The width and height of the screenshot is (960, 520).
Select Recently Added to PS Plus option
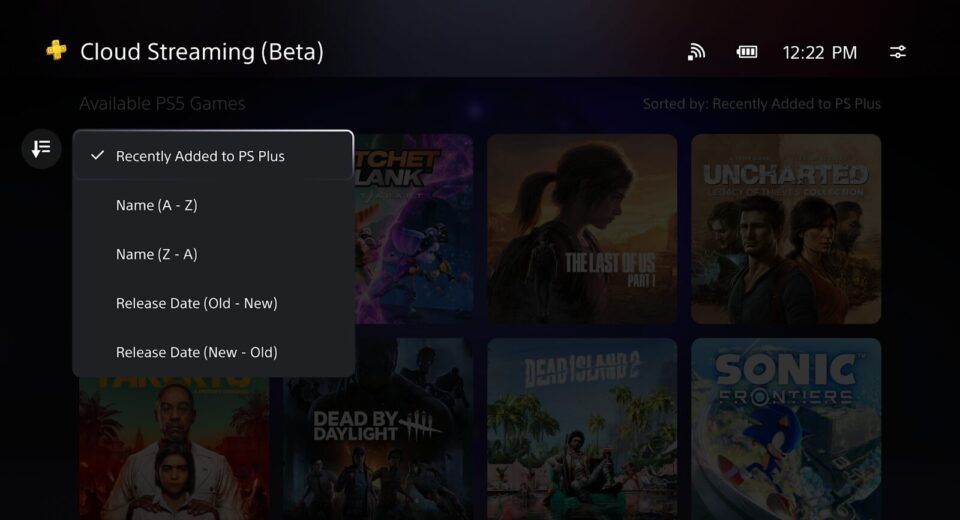tap(213, 156)
